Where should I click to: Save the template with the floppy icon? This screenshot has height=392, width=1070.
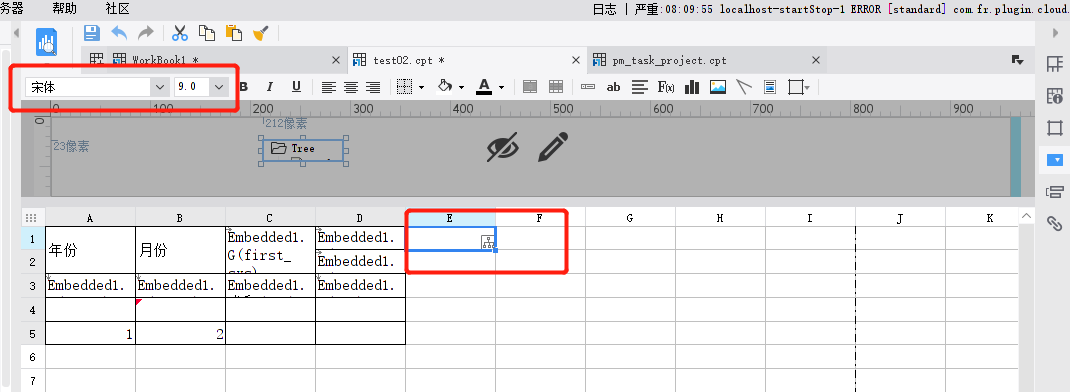pos(92,33)
